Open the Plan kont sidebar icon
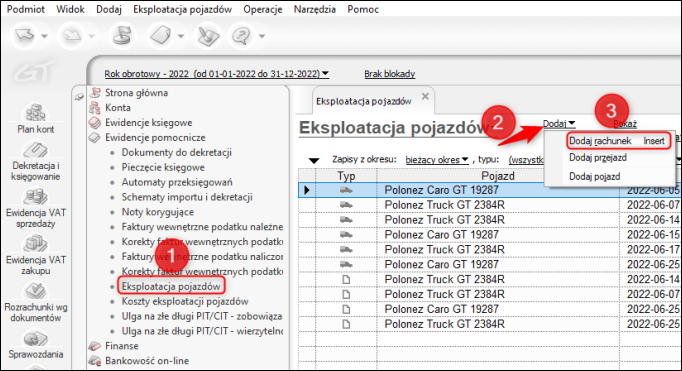The width and height of the screenshot is (682, 371). (x=36, y=118)
